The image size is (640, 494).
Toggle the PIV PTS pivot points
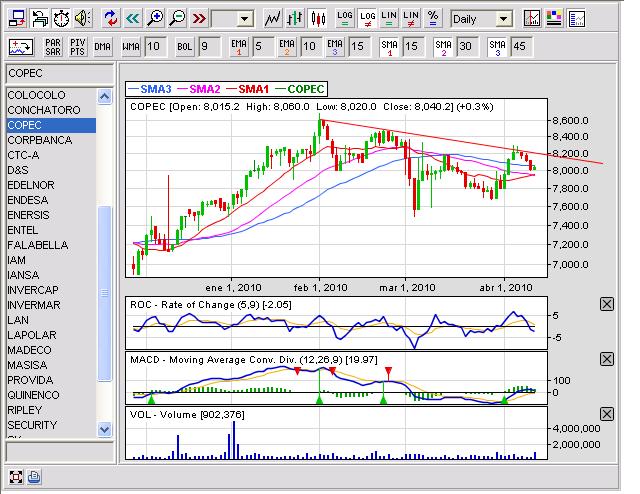77,46
